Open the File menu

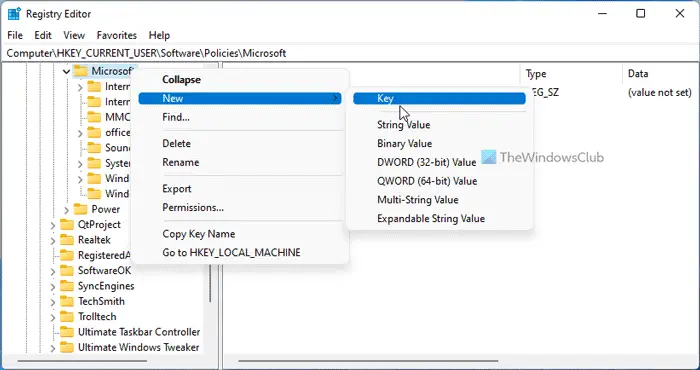point(15,35)
